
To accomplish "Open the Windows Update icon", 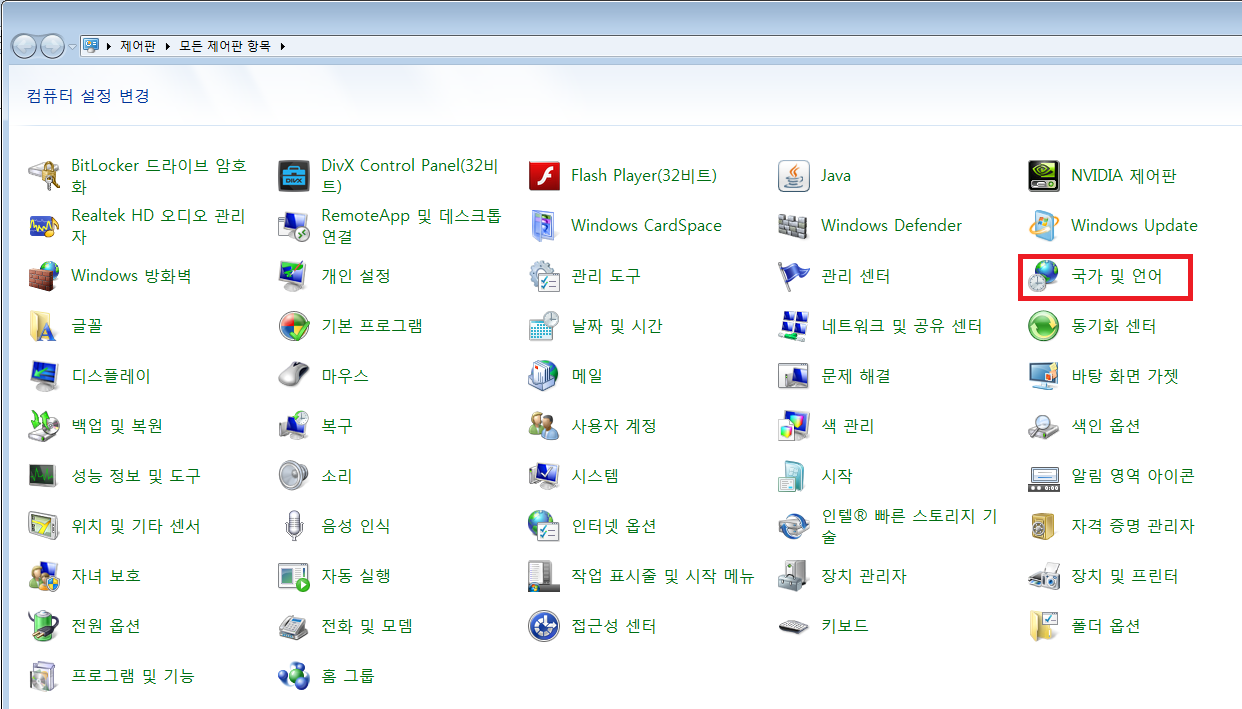I will click(1044, 226).
